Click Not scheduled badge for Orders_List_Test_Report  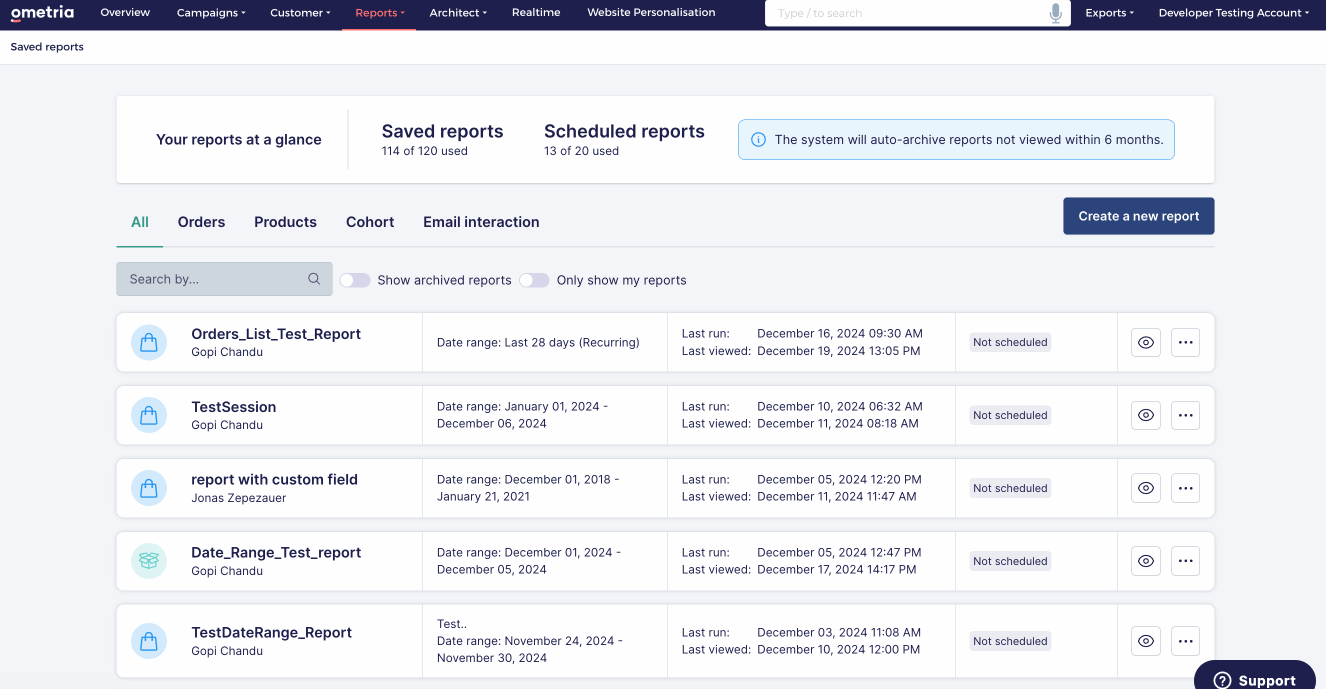[x=1010, y=342]
